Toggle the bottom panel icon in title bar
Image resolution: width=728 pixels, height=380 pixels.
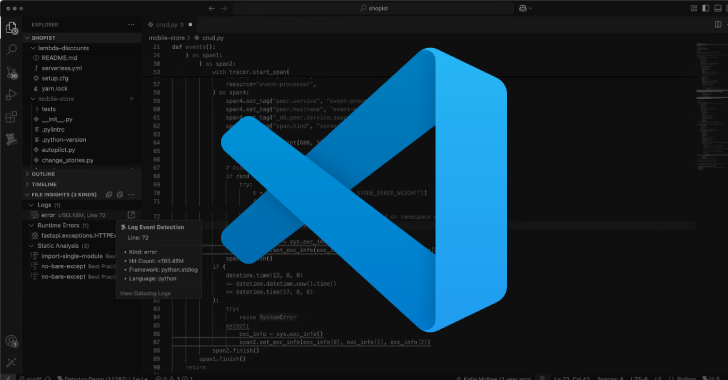pos(718,8)
